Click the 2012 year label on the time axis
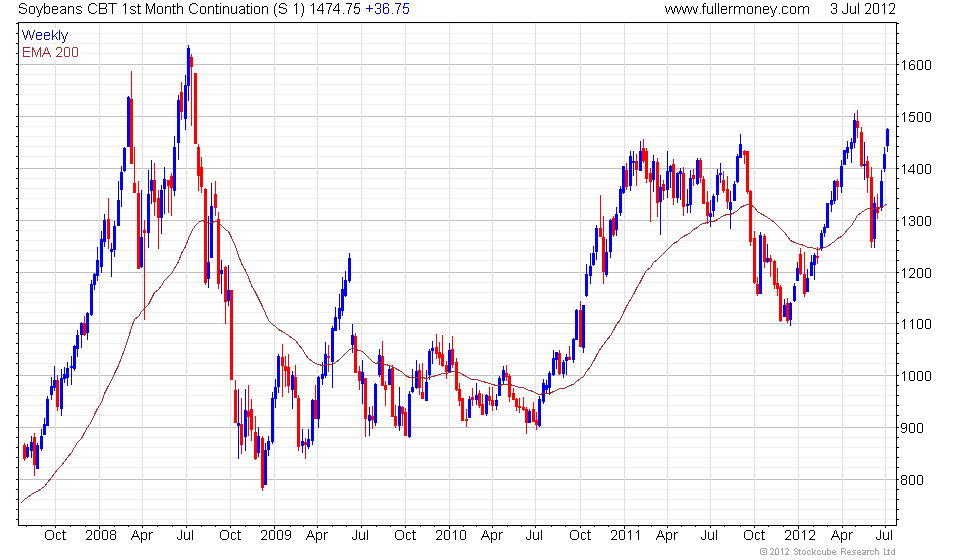980x560 pixels. [800, 535]
